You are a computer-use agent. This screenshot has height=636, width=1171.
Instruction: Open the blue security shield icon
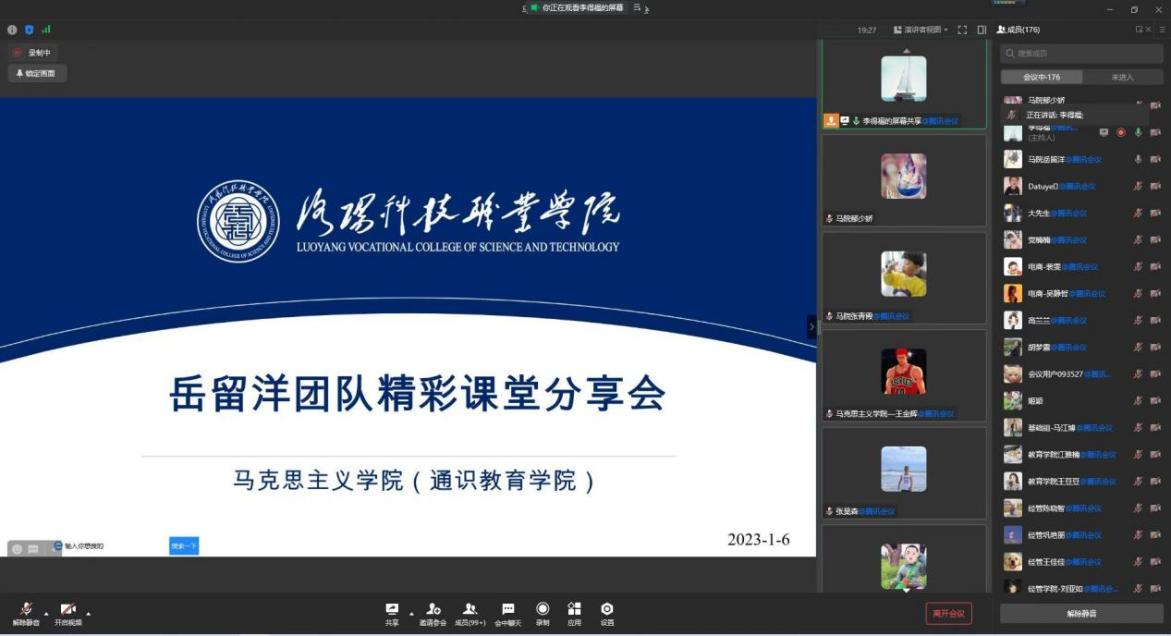(x=29, y=30)
